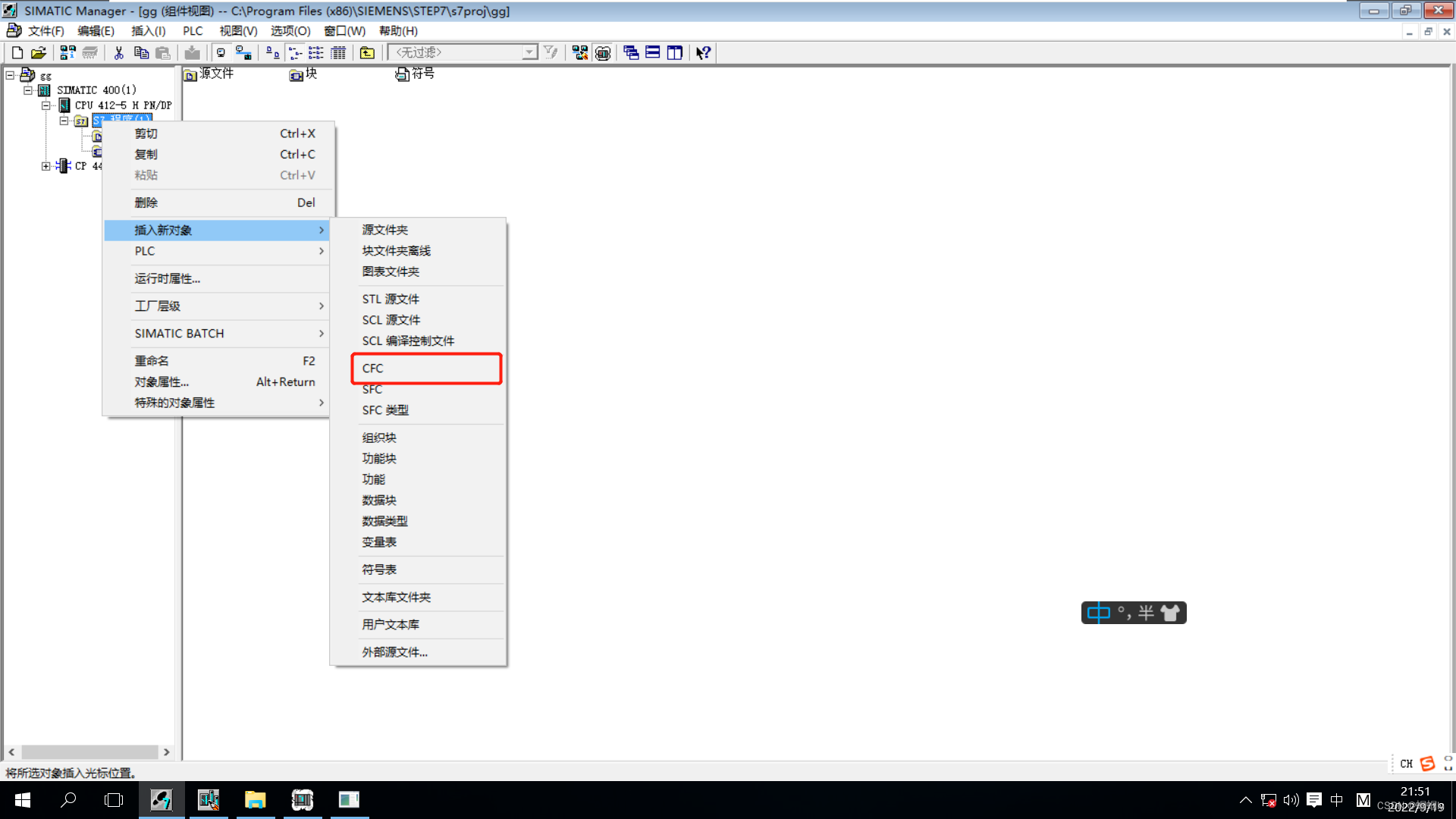
Task: Insert a 数据块 object
Action: pyautogui.click(x=419, y=500)
